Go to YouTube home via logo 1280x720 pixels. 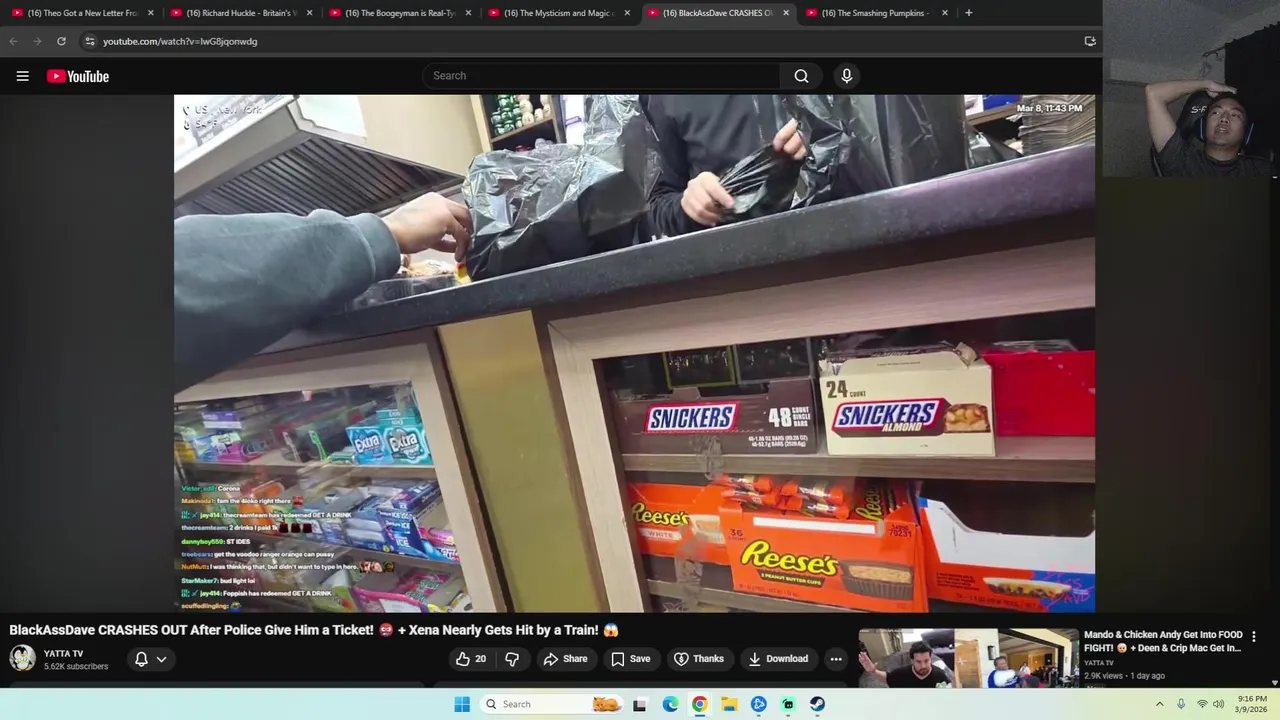point(78,76)
